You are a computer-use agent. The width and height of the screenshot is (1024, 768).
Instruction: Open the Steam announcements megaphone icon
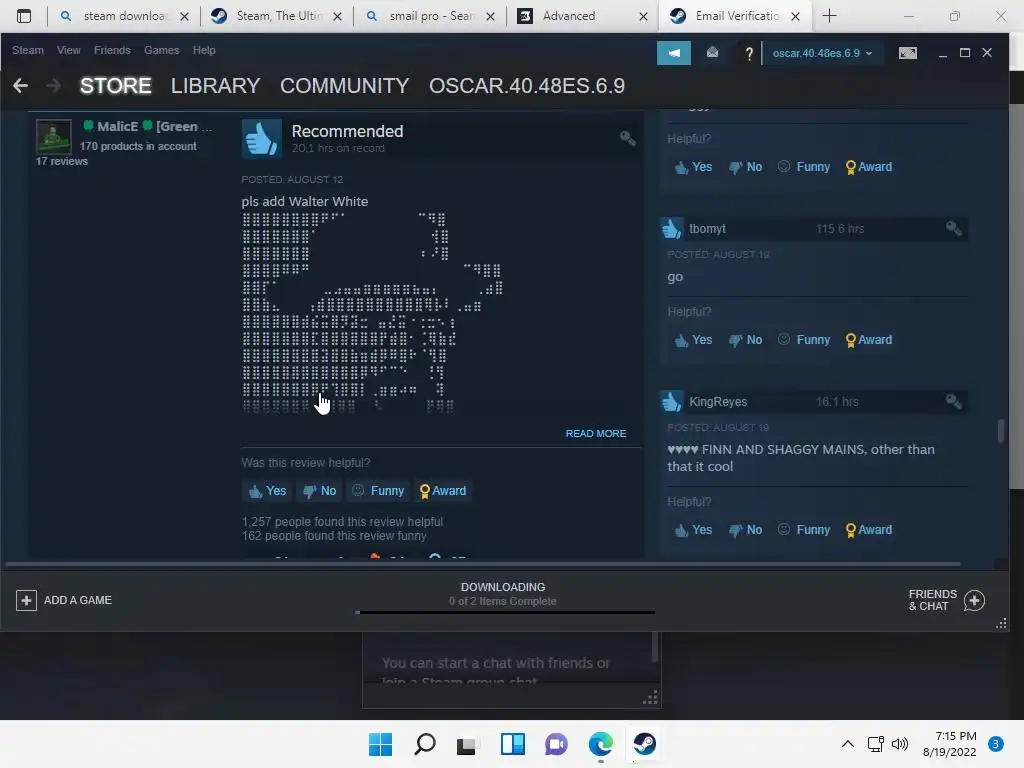point(673,53)
